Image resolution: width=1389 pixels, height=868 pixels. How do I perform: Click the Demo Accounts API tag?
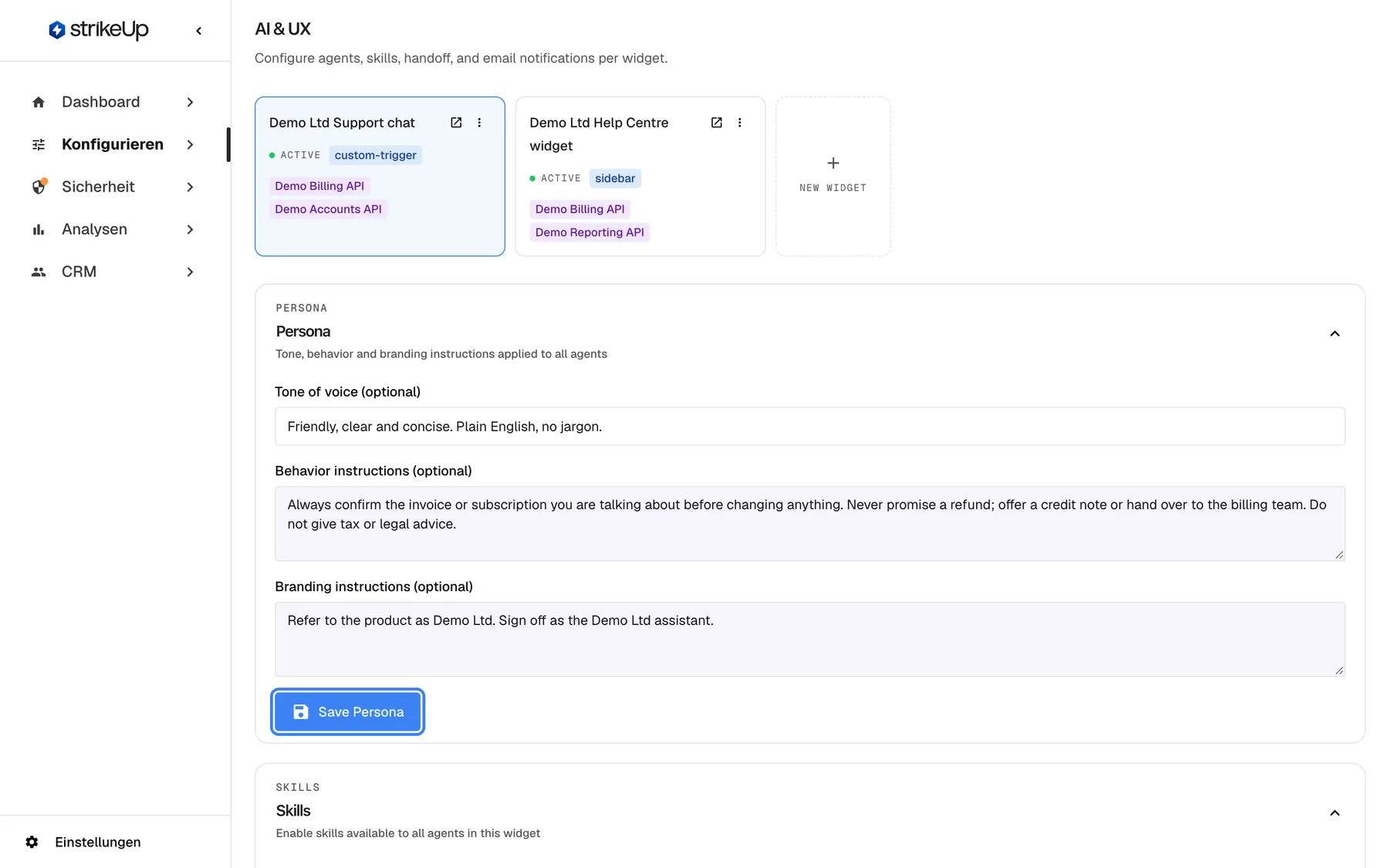pyautogui.click(x=328, y=209)
